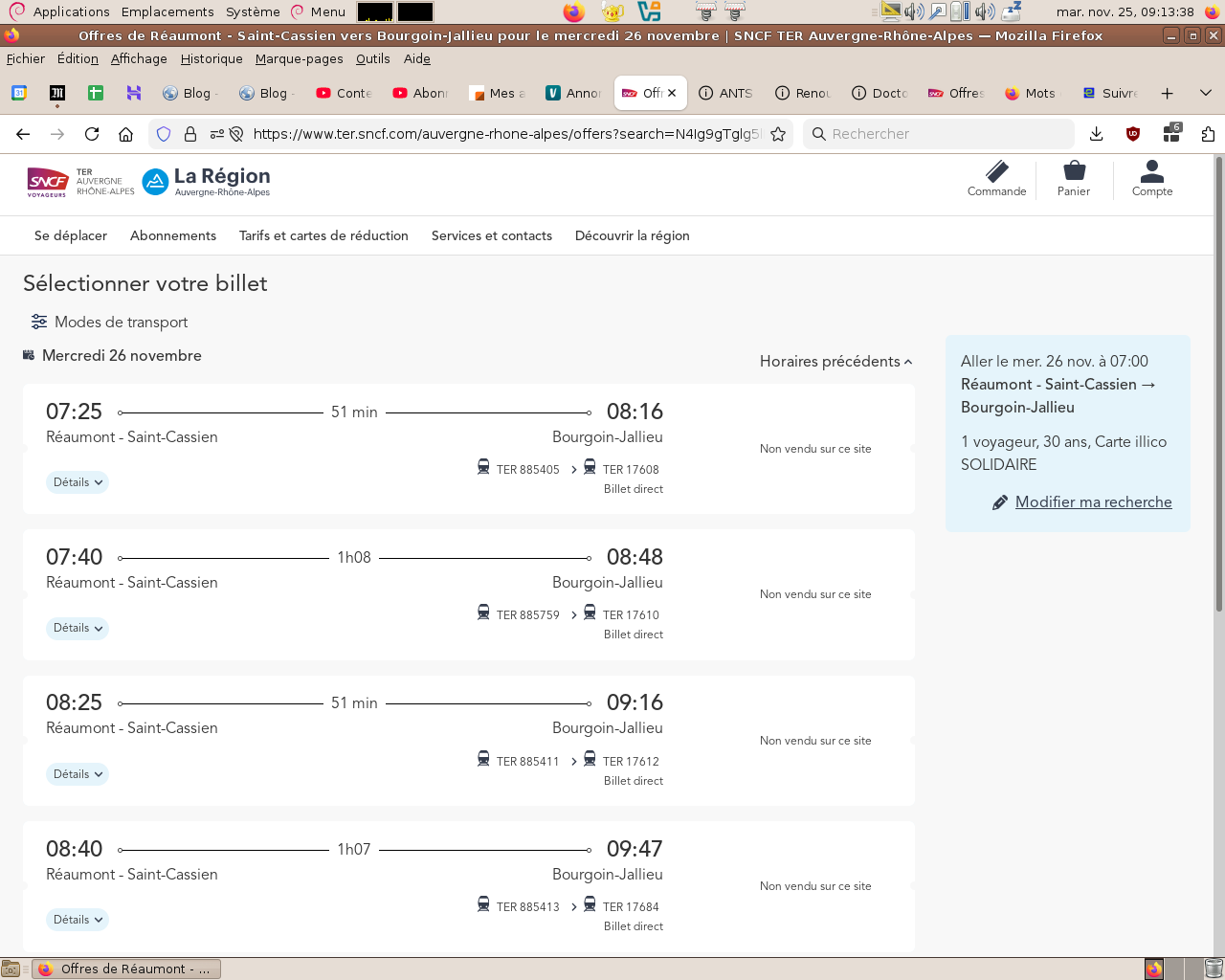This screenshot has height=980, width=1225.
Task: Go to the Firefox home page icon
Action: pos(125,134)
